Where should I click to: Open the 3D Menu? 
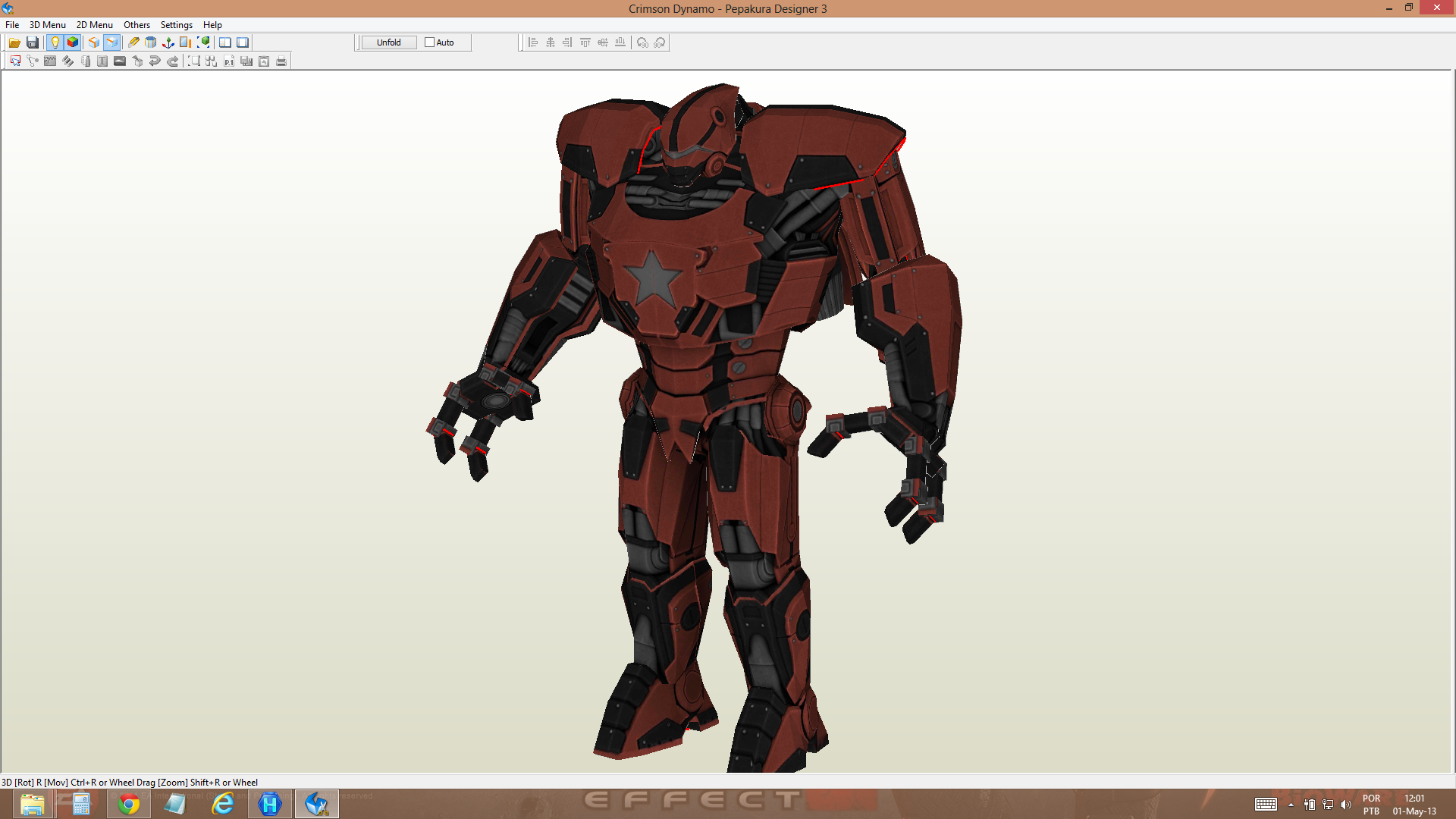point(48,25)
